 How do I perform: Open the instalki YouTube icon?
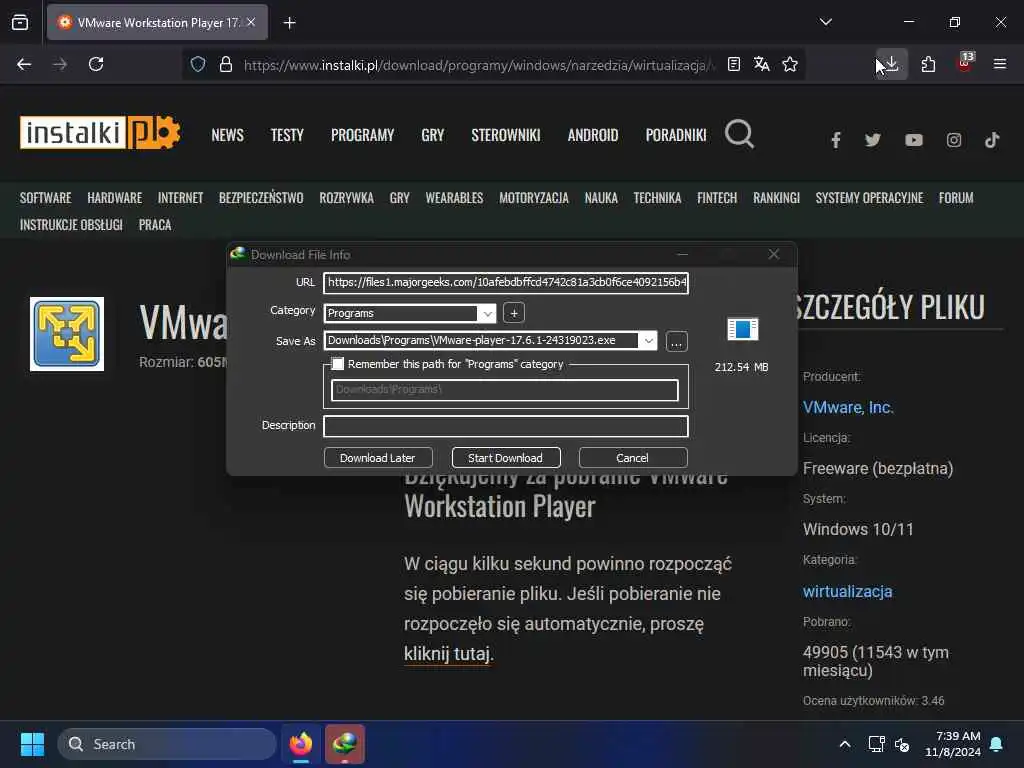tap(914, 140)
